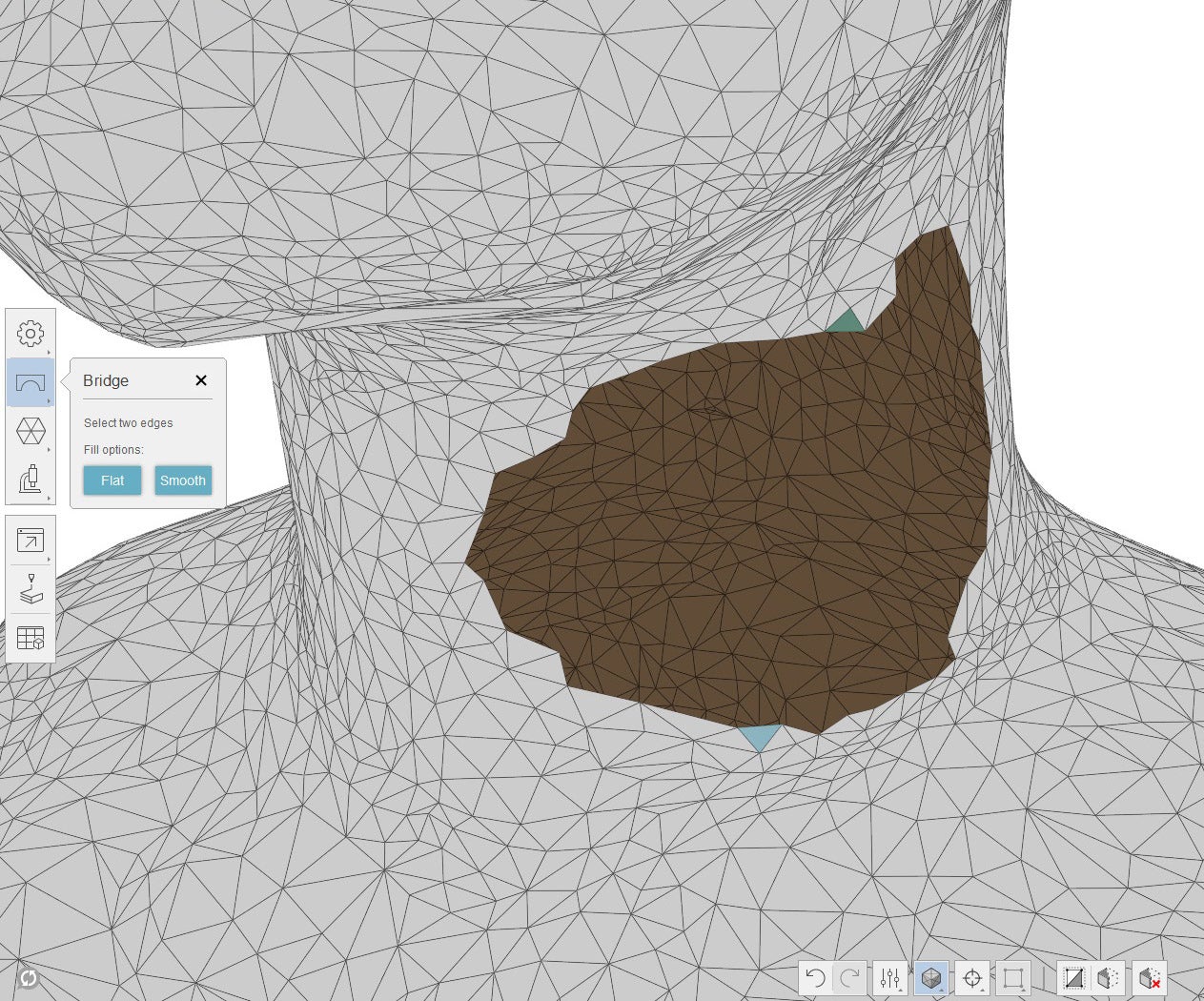Click the sync arrows icon in corner
1204x1001 pixels.
28,978
